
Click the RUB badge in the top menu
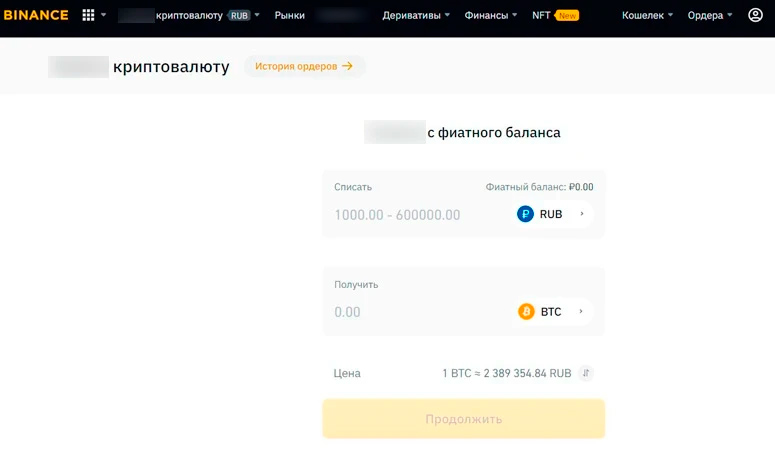pyautogui.click(x=239, y=15)
